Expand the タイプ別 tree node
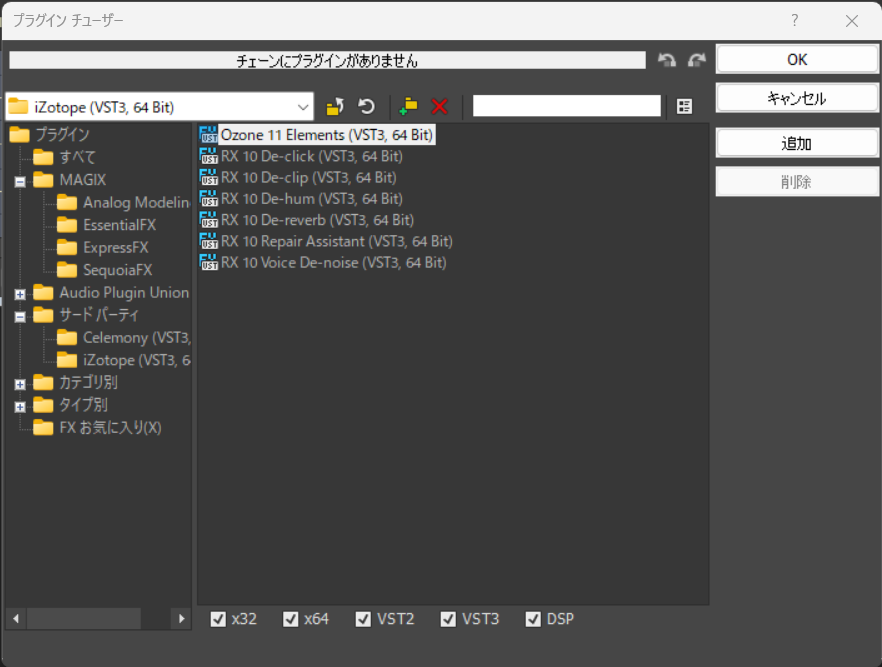This screenshot has width=882, height=667. [x=20, y=407]
